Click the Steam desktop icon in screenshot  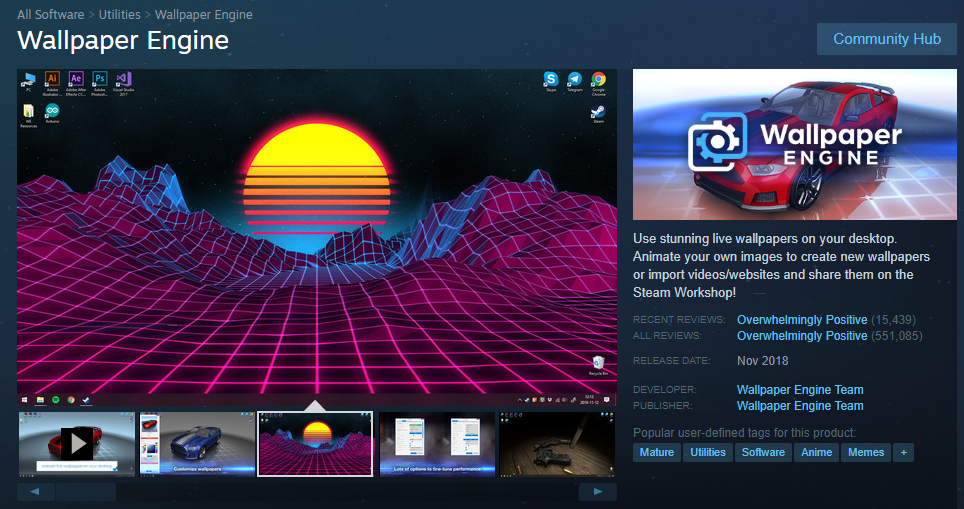click(x=598, y=114)
